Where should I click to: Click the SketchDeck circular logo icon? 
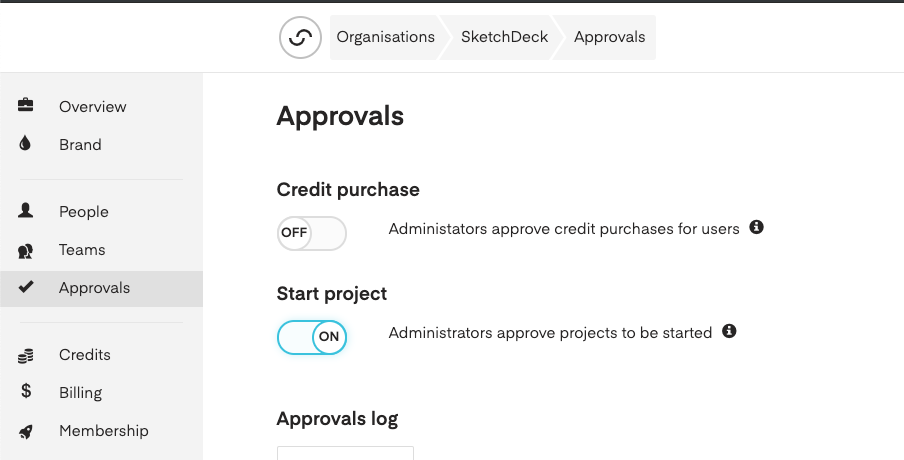point(300,37)
